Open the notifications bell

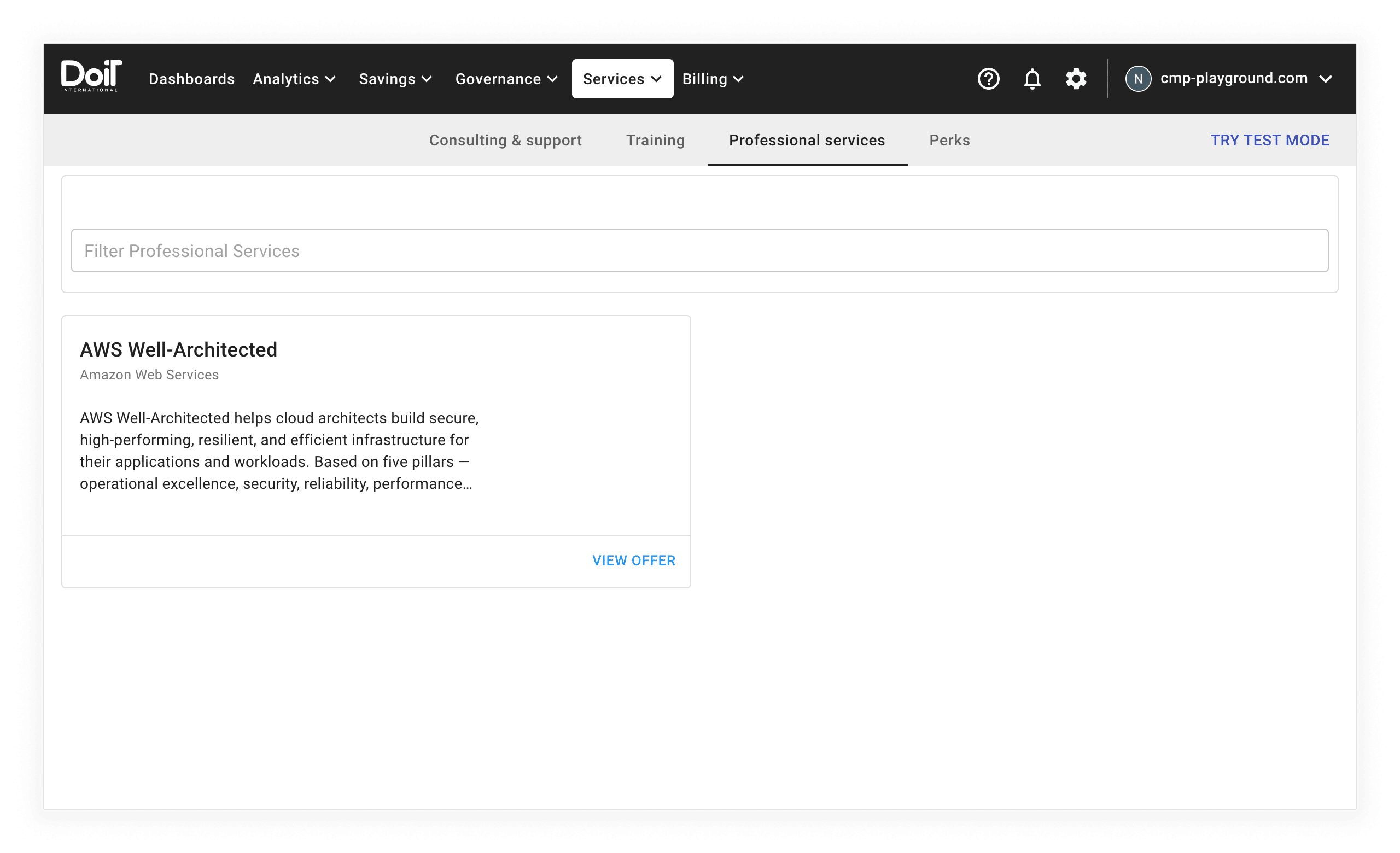[x=1032, y=79]
